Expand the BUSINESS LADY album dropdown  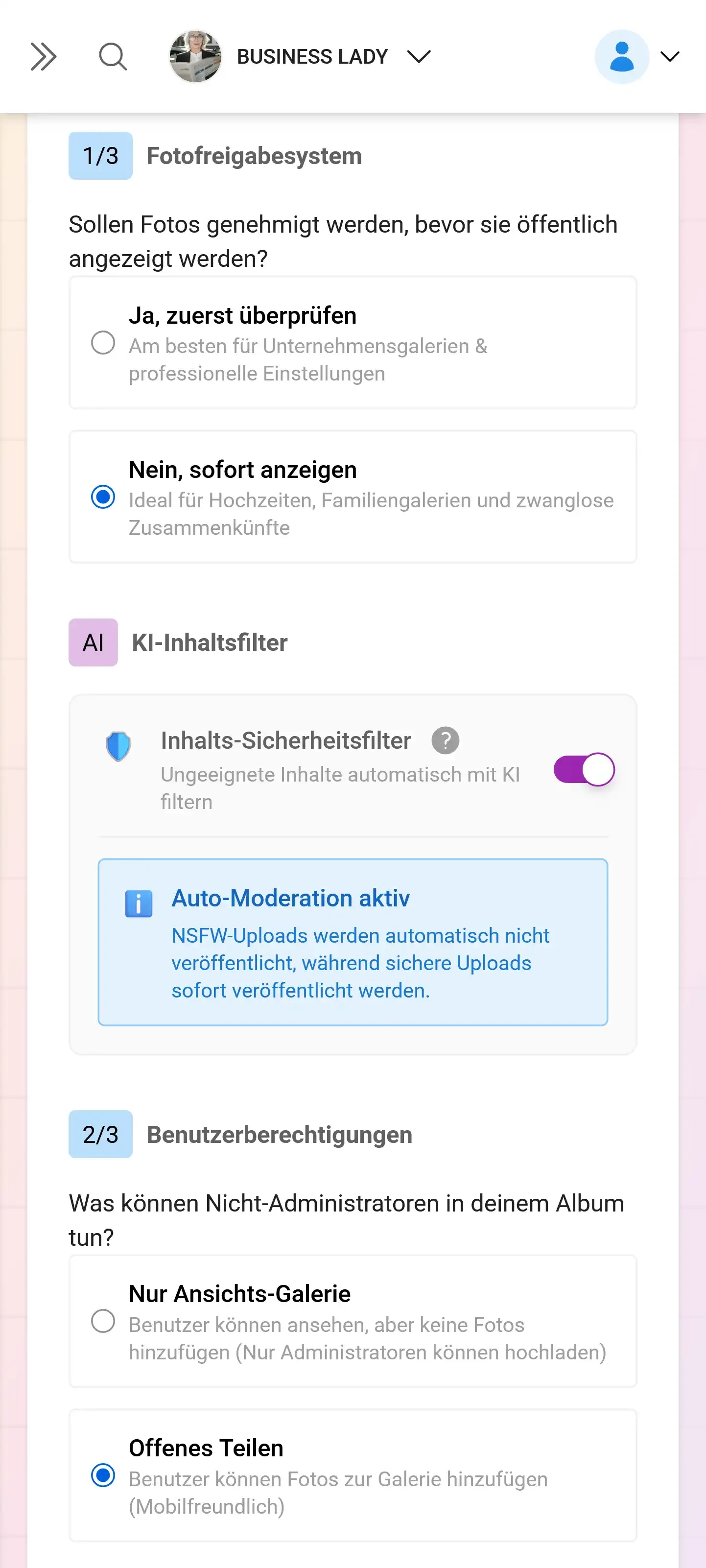[420, 57]
